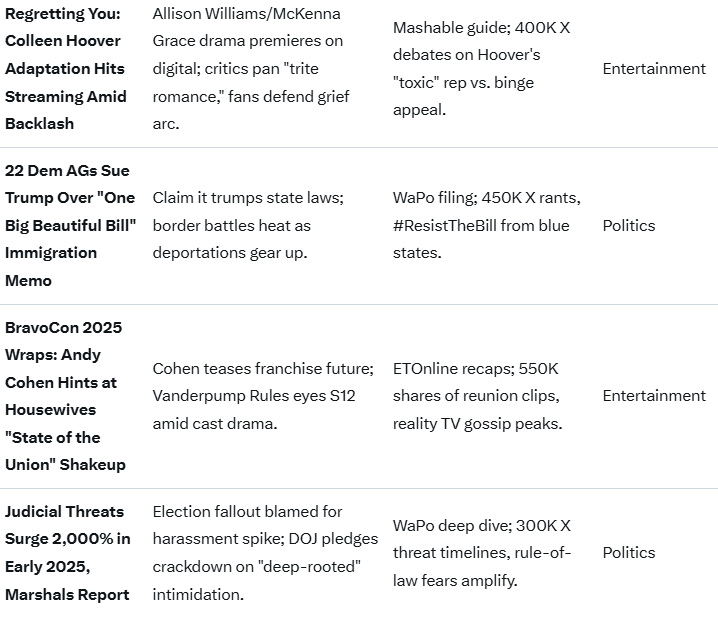Viewport: 718px width, 618px height.
Task: Click Politics category in Dem AGs row
Action: 628,225
